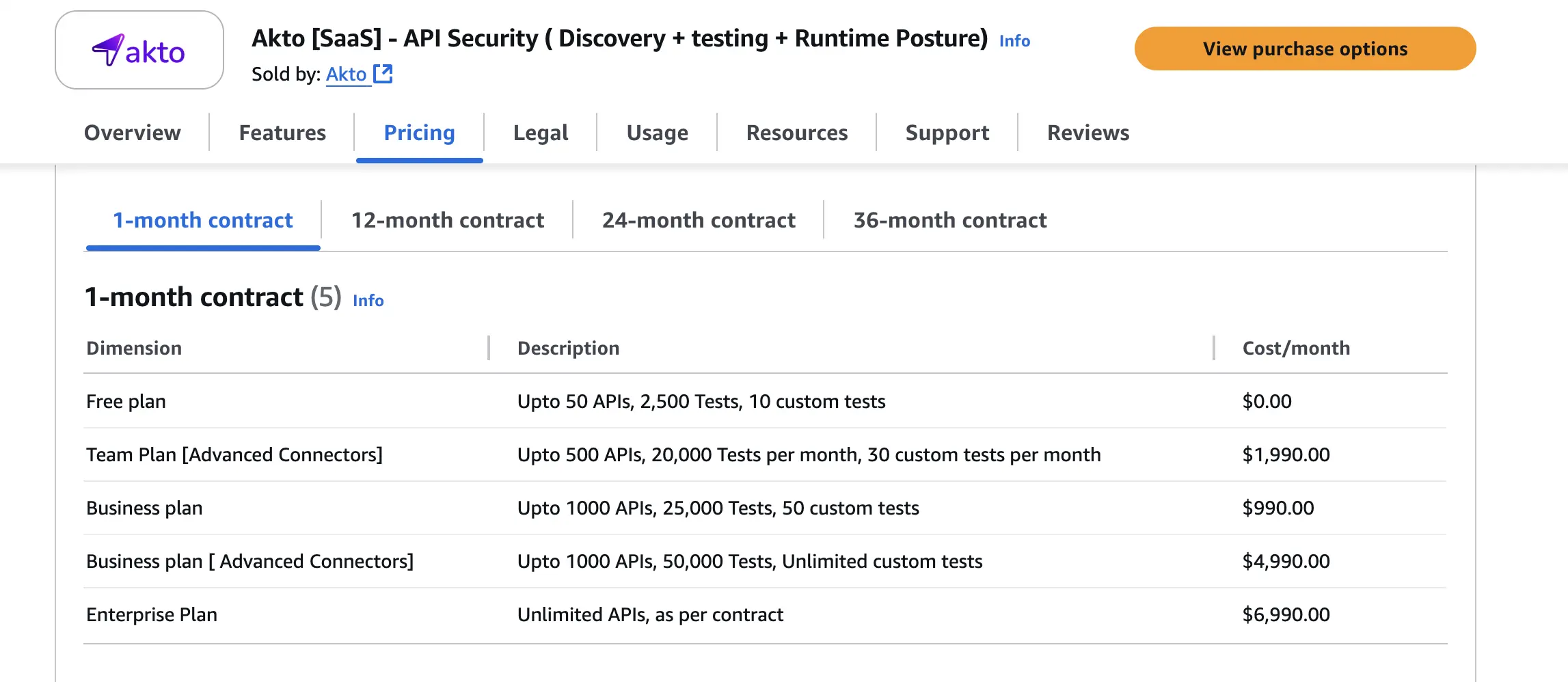This screenshot has width=1568, height=682.
Task: Open the Features tab
Action: tap(282, 133)
